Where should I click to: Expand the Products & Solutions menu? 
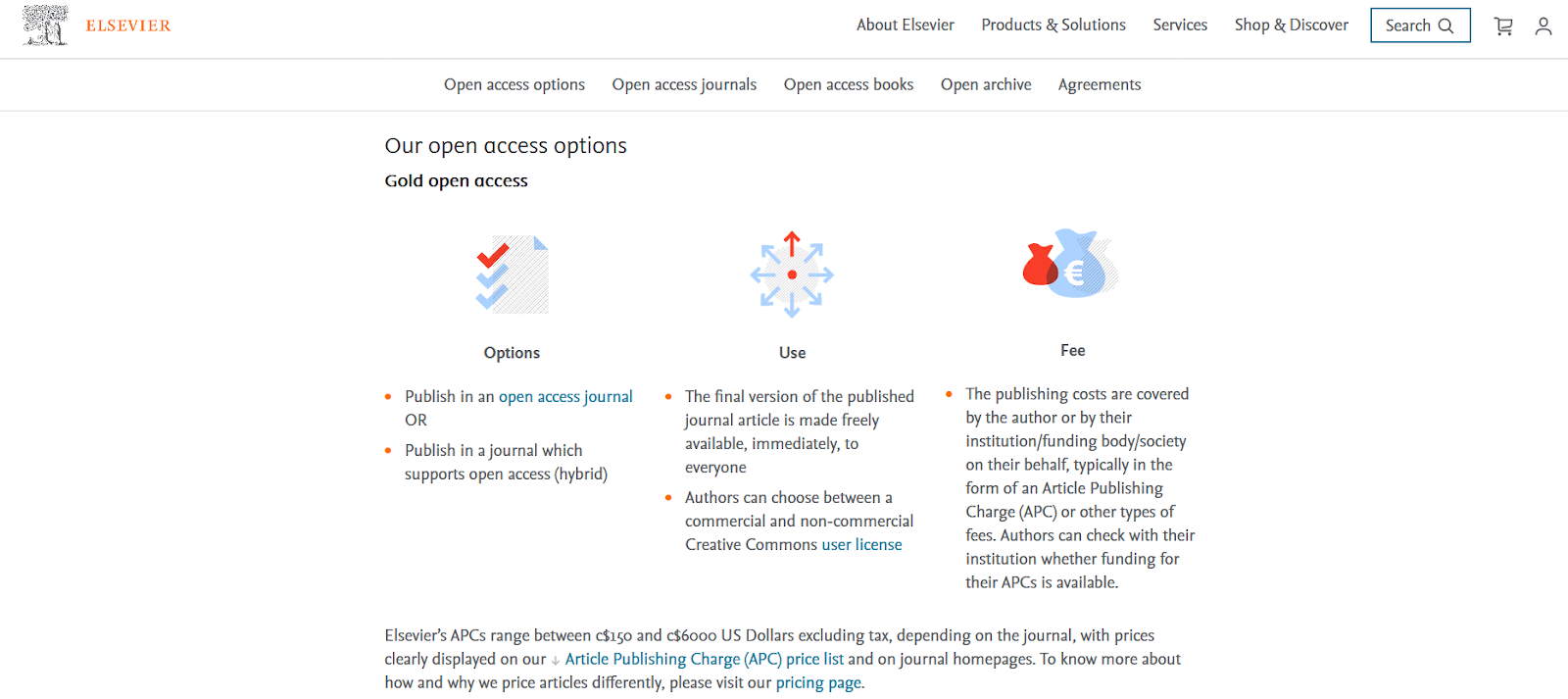click(x=1053, y=25)
